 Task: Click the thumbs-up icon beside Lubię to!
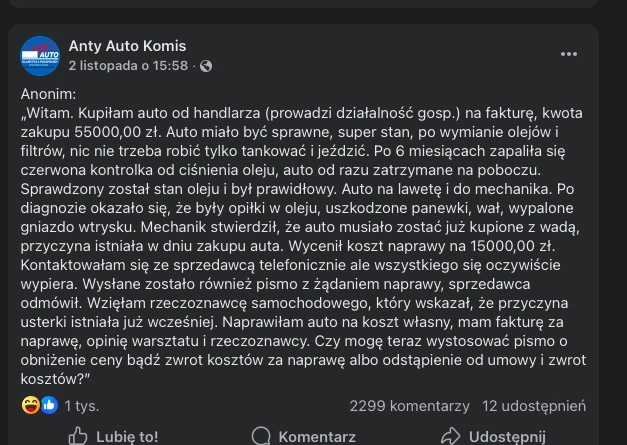point(78,436)
